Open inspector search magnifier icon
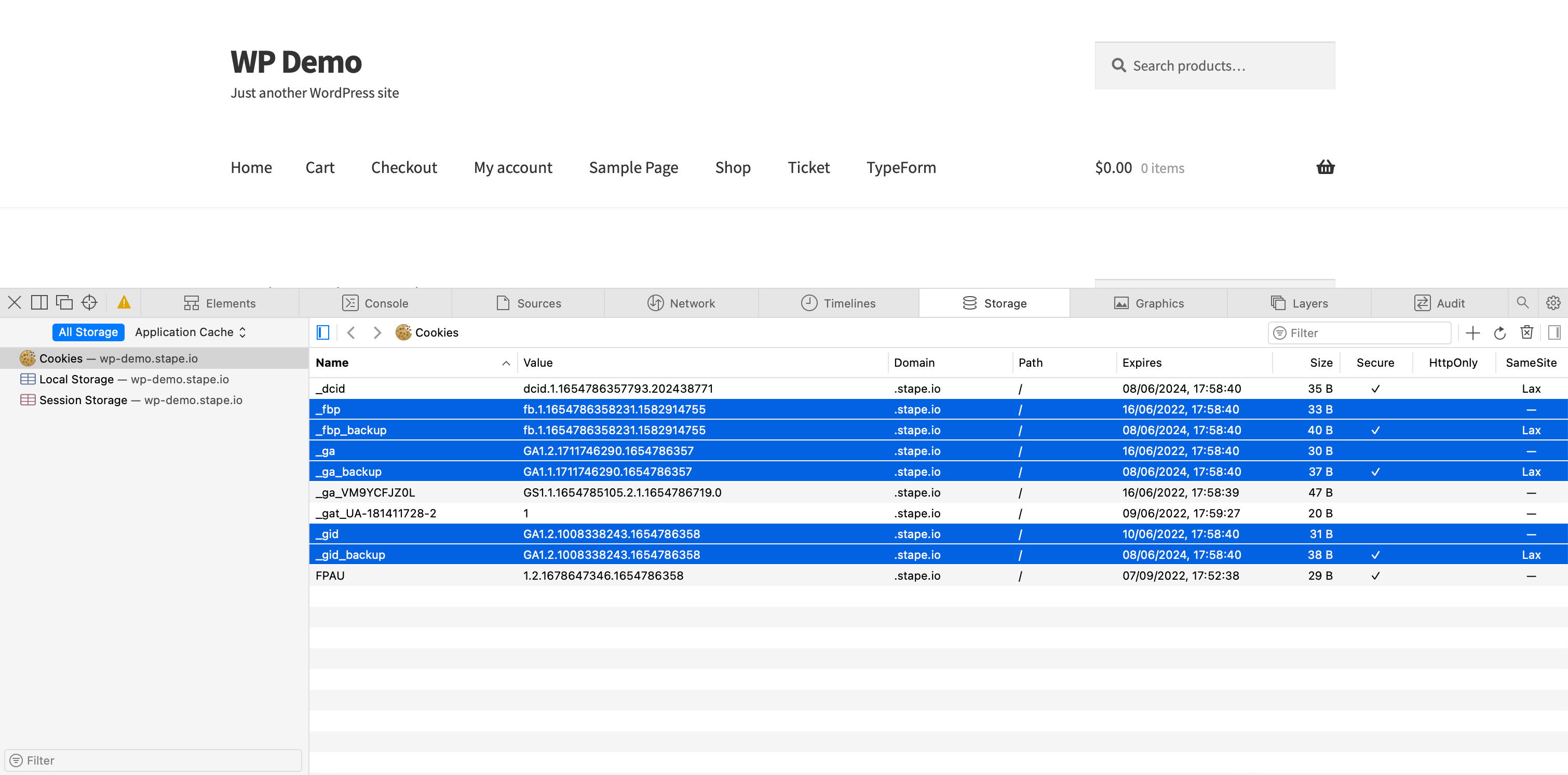The image size is (1568, 775). point(1522,303)
